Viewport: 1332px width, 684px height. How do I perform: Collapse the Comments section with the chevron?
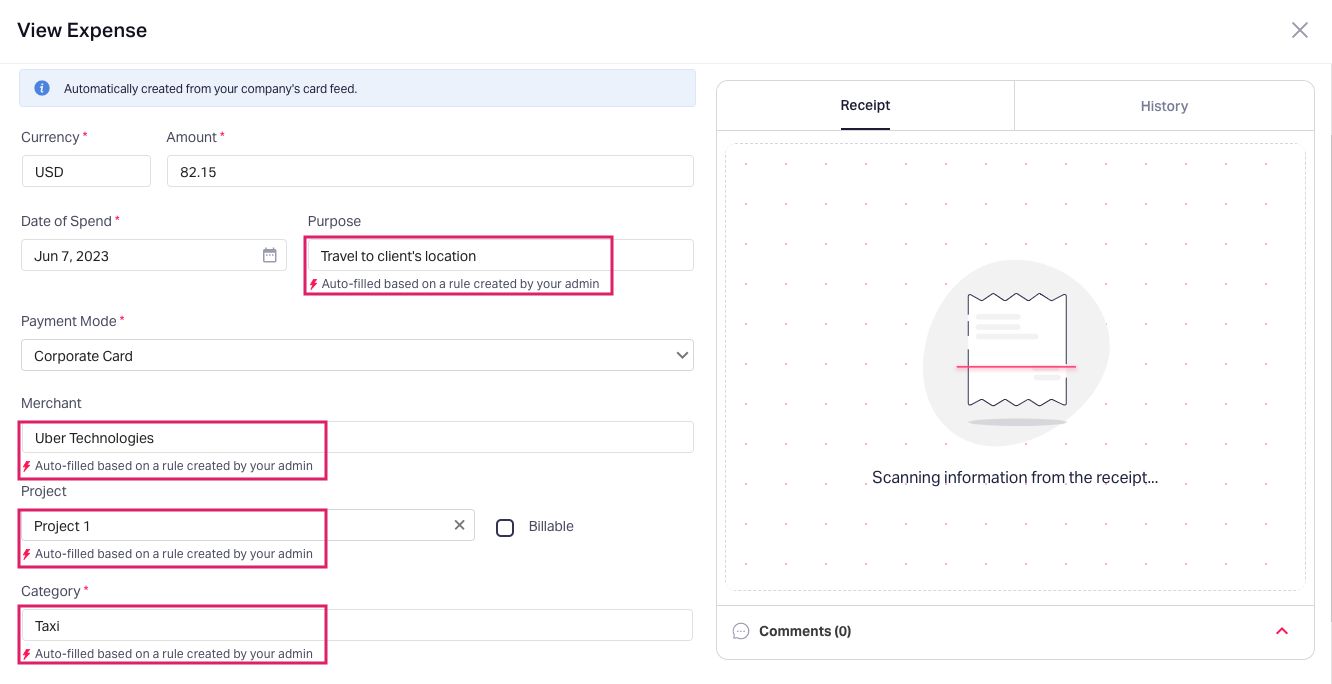(1282, 631)
